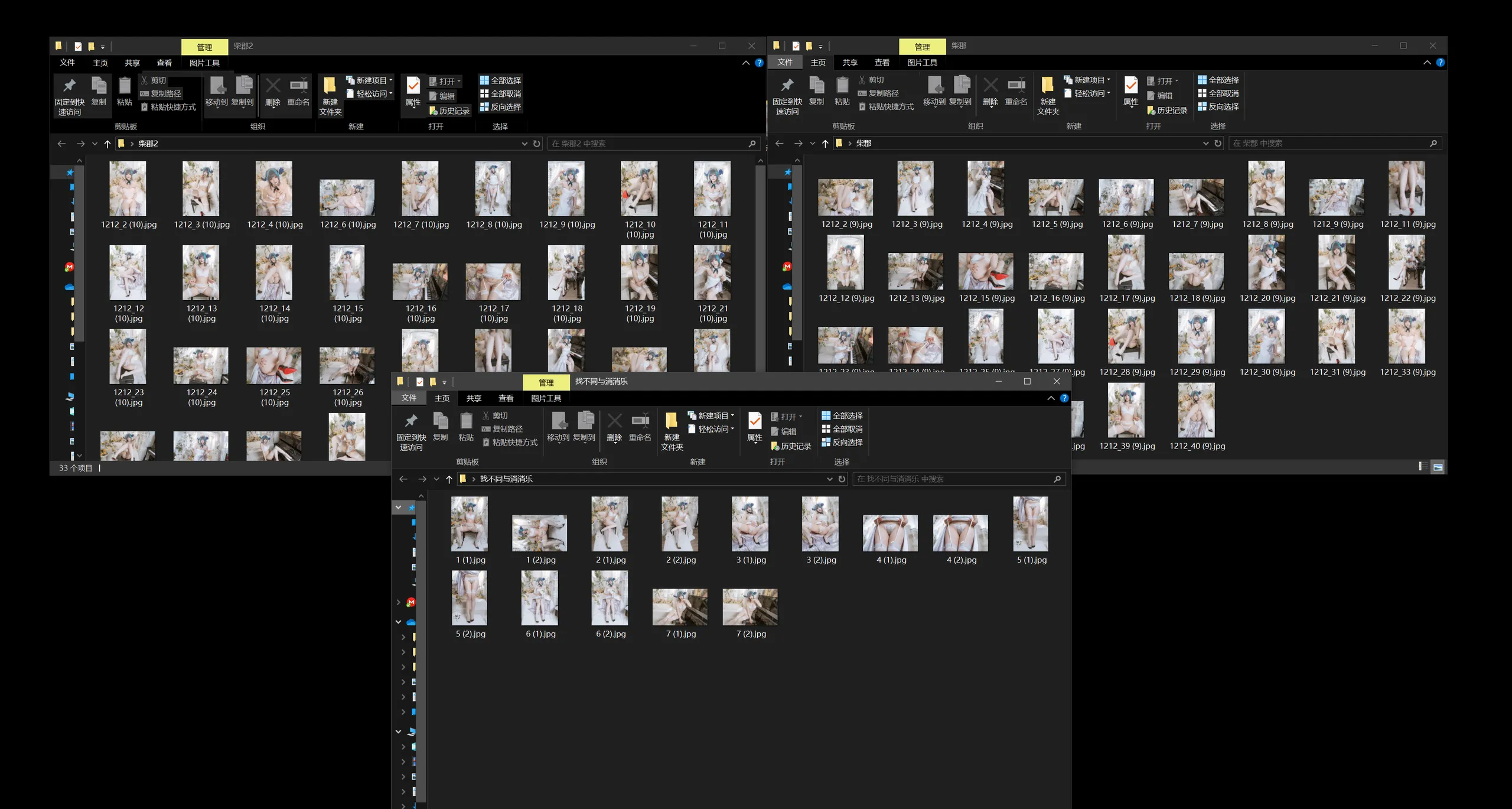Click 轻松访问 in 柴郡 window ribbon
Image resolution: width=1512 pixels, height=809 pixels.
1087,93
